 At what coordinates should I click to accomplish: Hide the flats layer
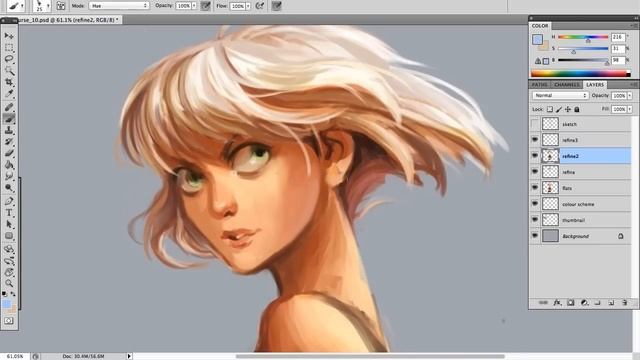[535, 188]
